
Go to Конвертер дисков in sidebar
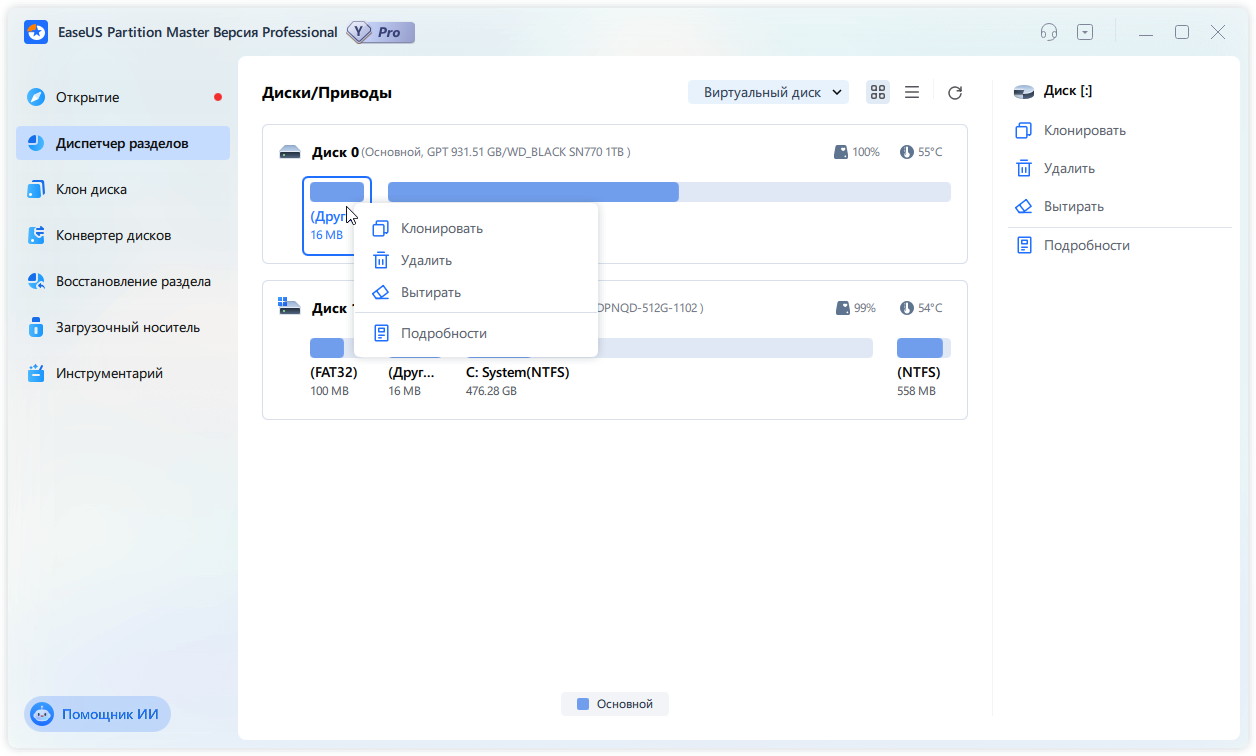[113, 235]
